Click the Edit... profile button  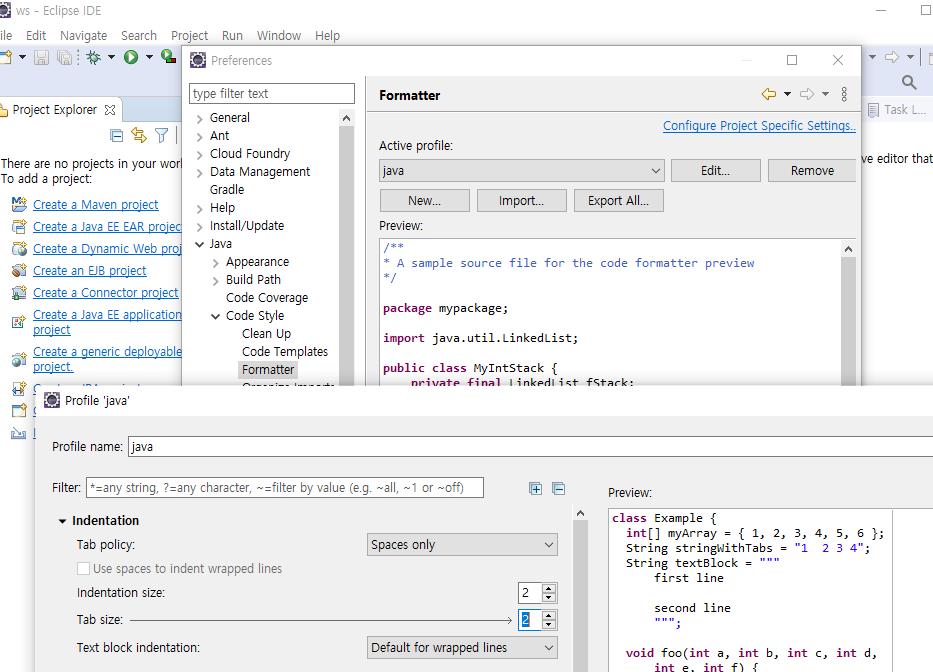[x=715, y=171]
